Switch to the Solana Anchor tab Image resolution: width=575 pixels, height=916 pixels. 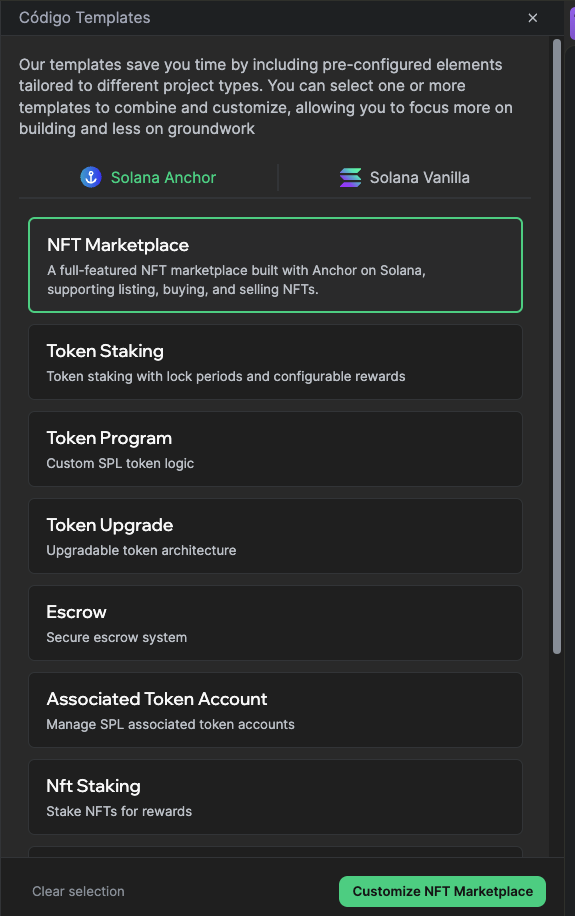click(x=148, y=177)
